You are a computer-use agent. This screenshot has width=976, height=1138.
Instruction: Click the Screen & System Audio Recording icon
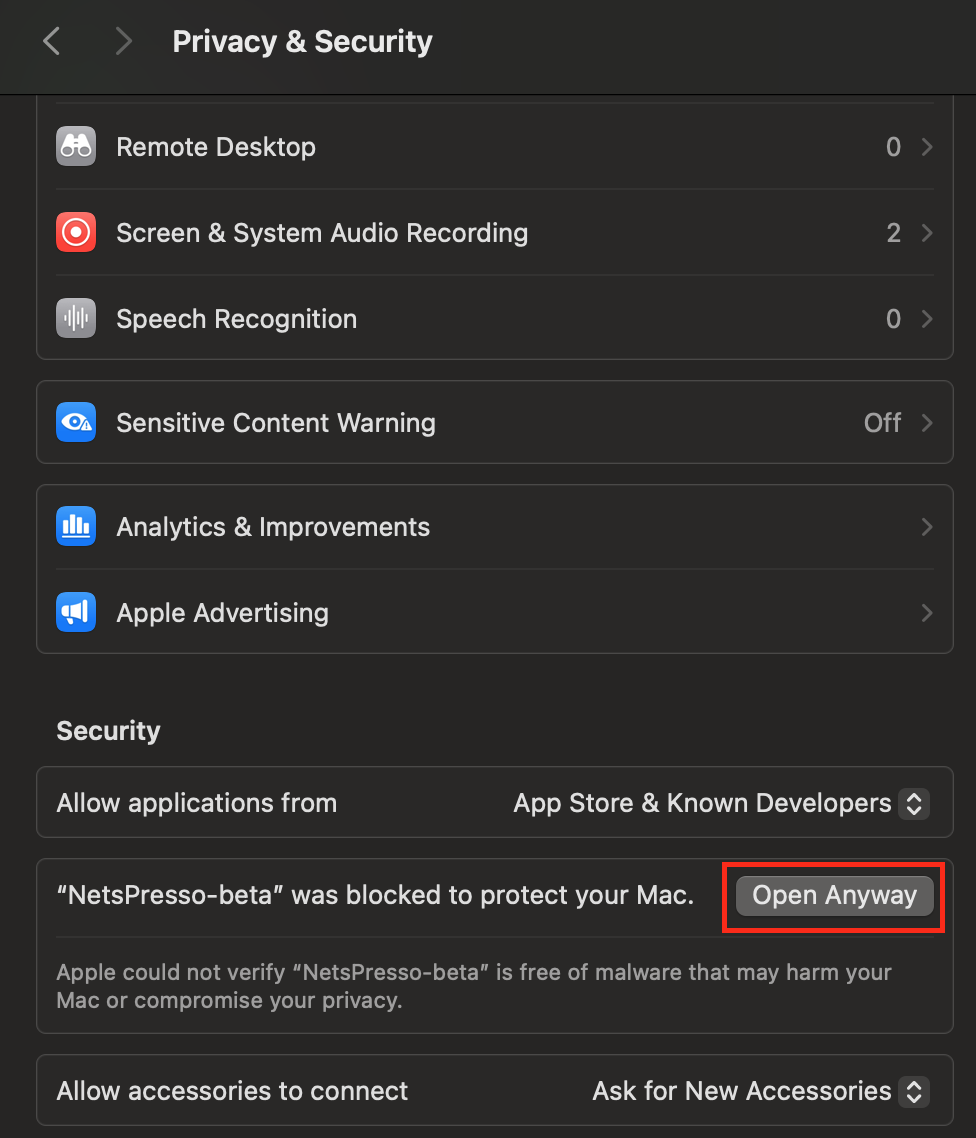tap(76, 232)
